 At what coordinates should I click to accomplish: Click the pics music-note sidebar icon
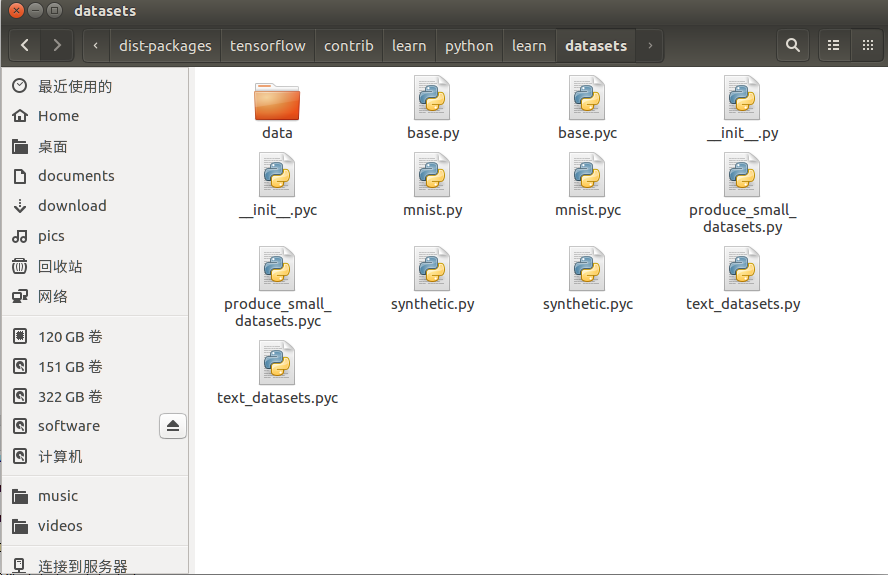[20, 236]
